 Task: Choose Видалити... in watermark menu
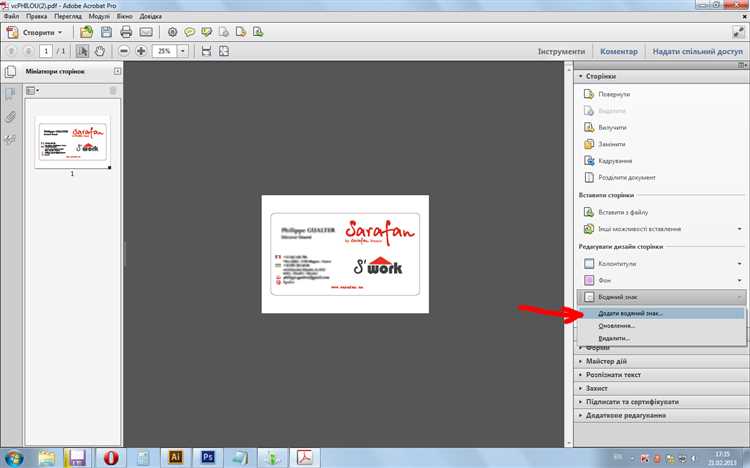point(661,338)
